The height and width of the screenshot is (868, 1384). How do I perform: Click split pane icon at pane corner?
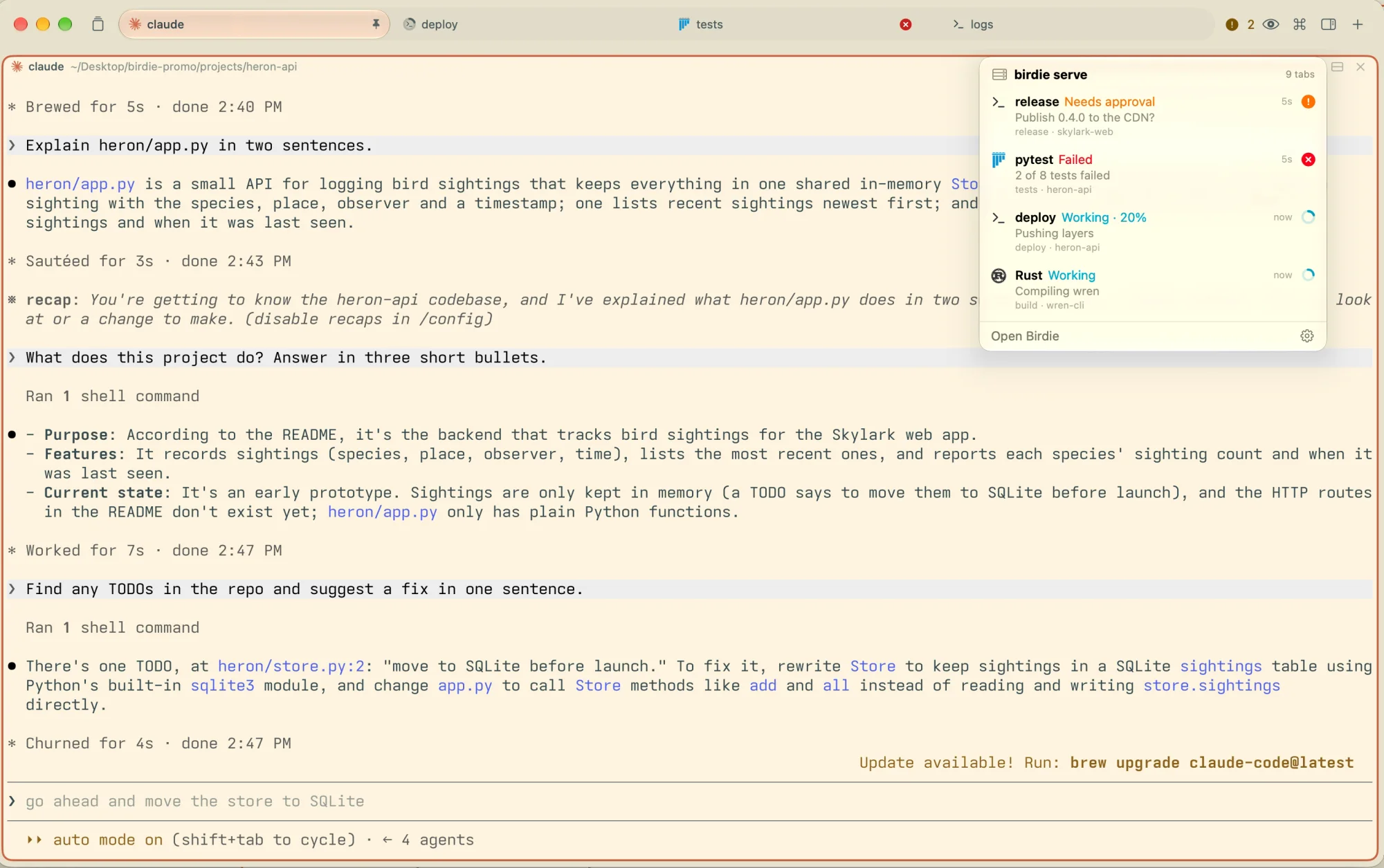point(1338,67)
